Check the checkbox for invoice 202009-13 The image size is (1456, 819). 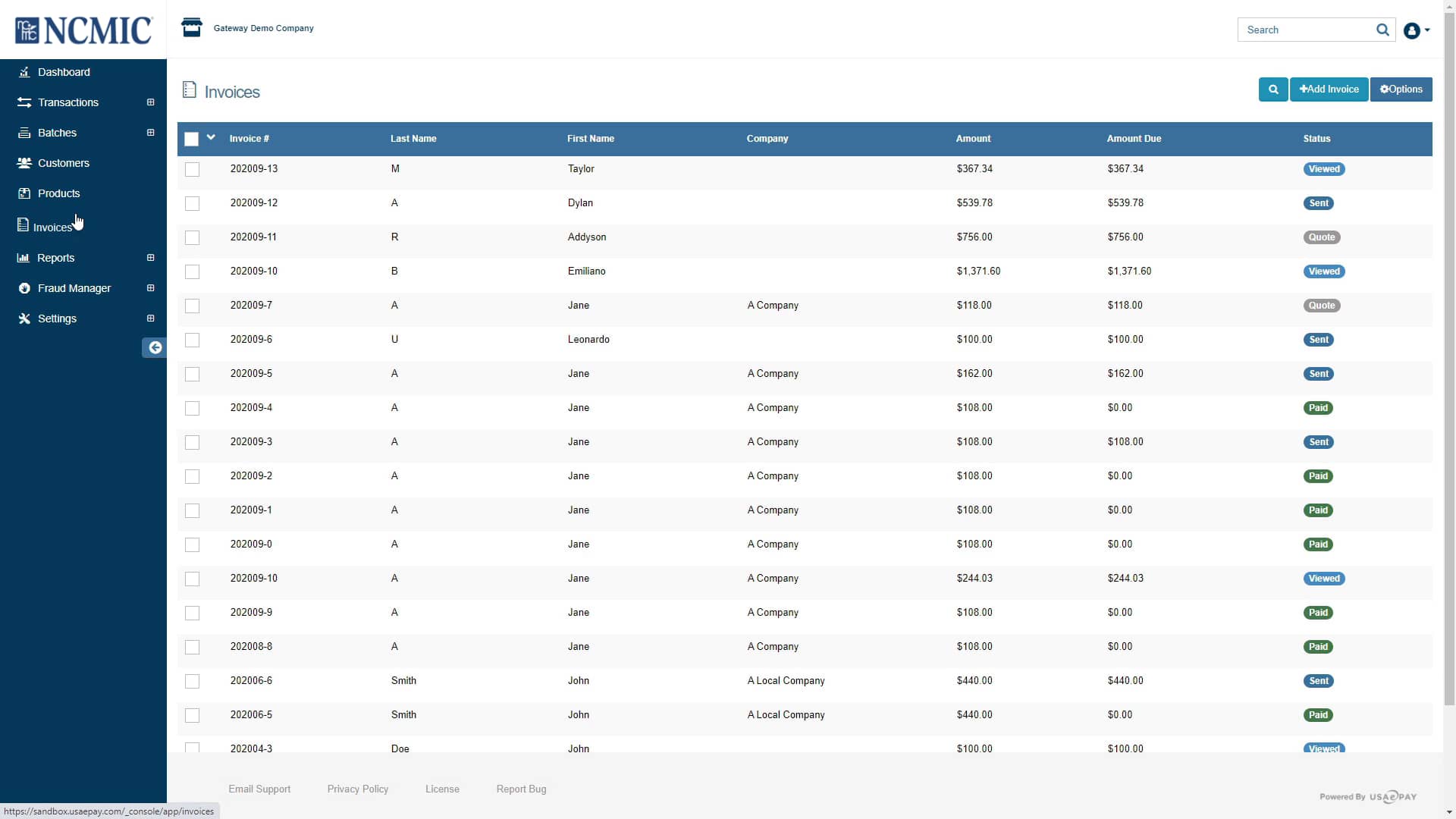[192, 169]
